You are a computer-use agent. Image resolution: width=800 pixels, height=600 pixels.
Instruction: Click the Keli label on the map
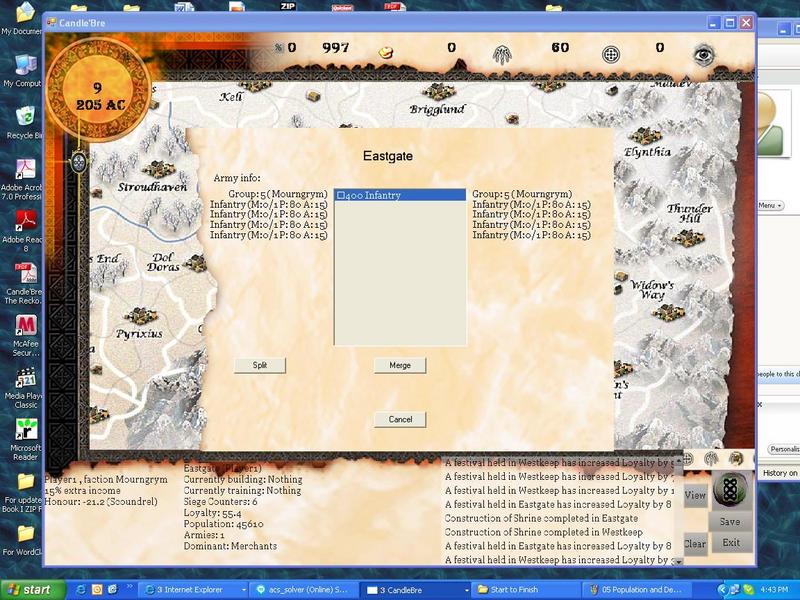coord(231,96)
